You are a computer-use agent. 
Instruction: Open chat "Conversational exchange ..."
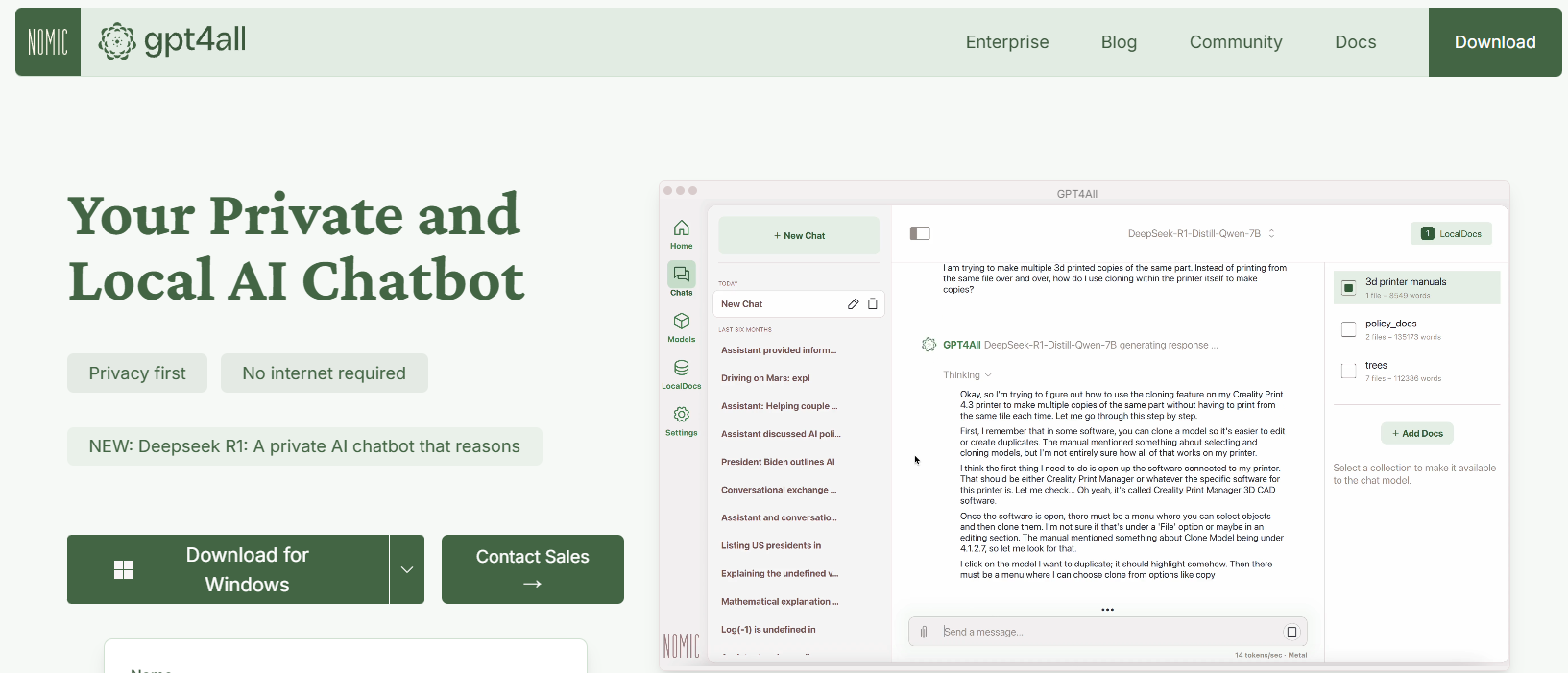(x=779, y=490)
